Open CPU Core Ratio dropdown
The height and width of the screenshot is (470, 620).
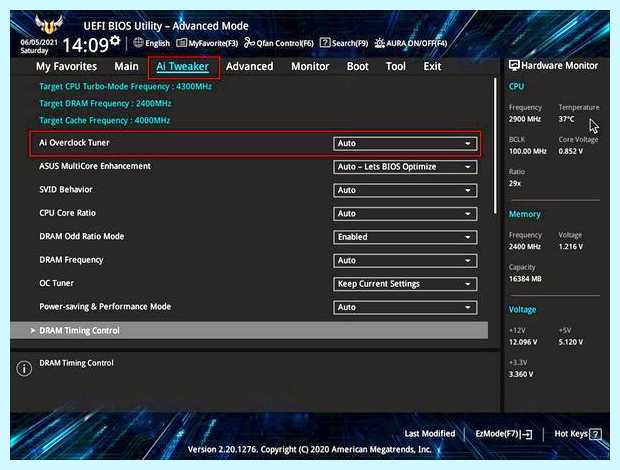click(x=405, y=214)
